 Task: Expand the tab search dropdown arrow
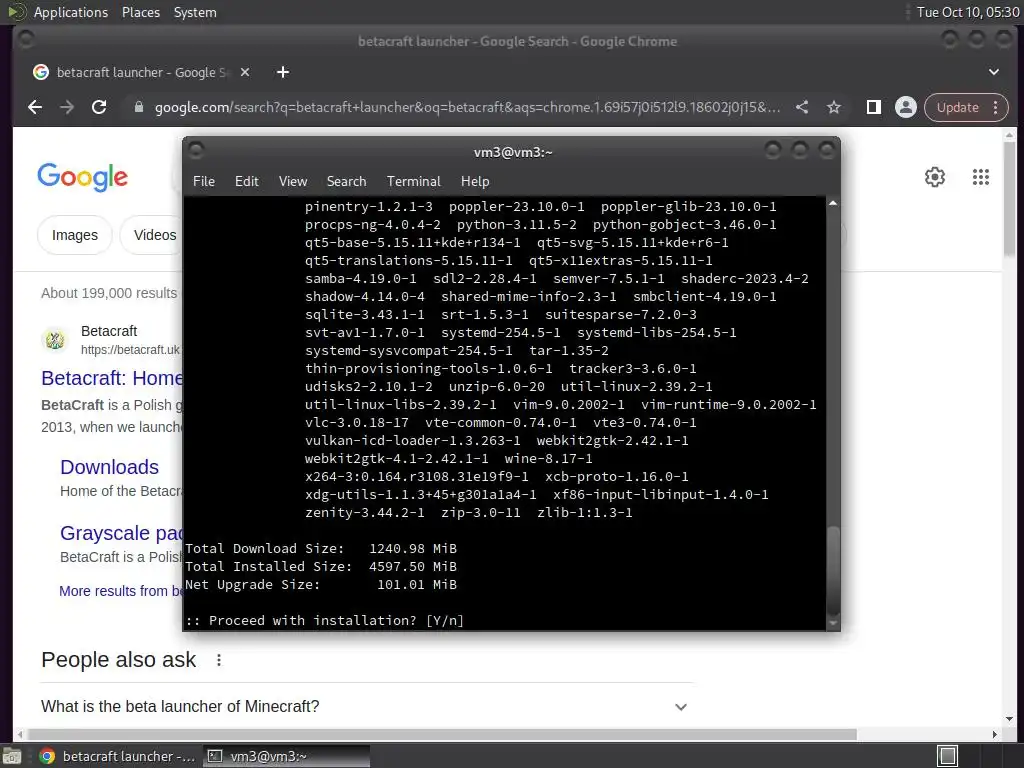(994, 72)
